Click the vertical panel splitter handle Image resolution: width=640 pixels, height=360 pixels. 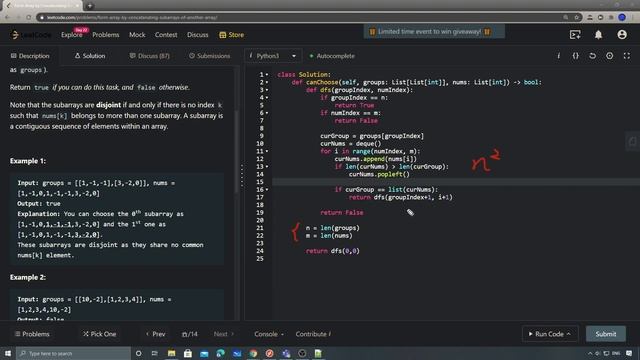pos(242,176)
